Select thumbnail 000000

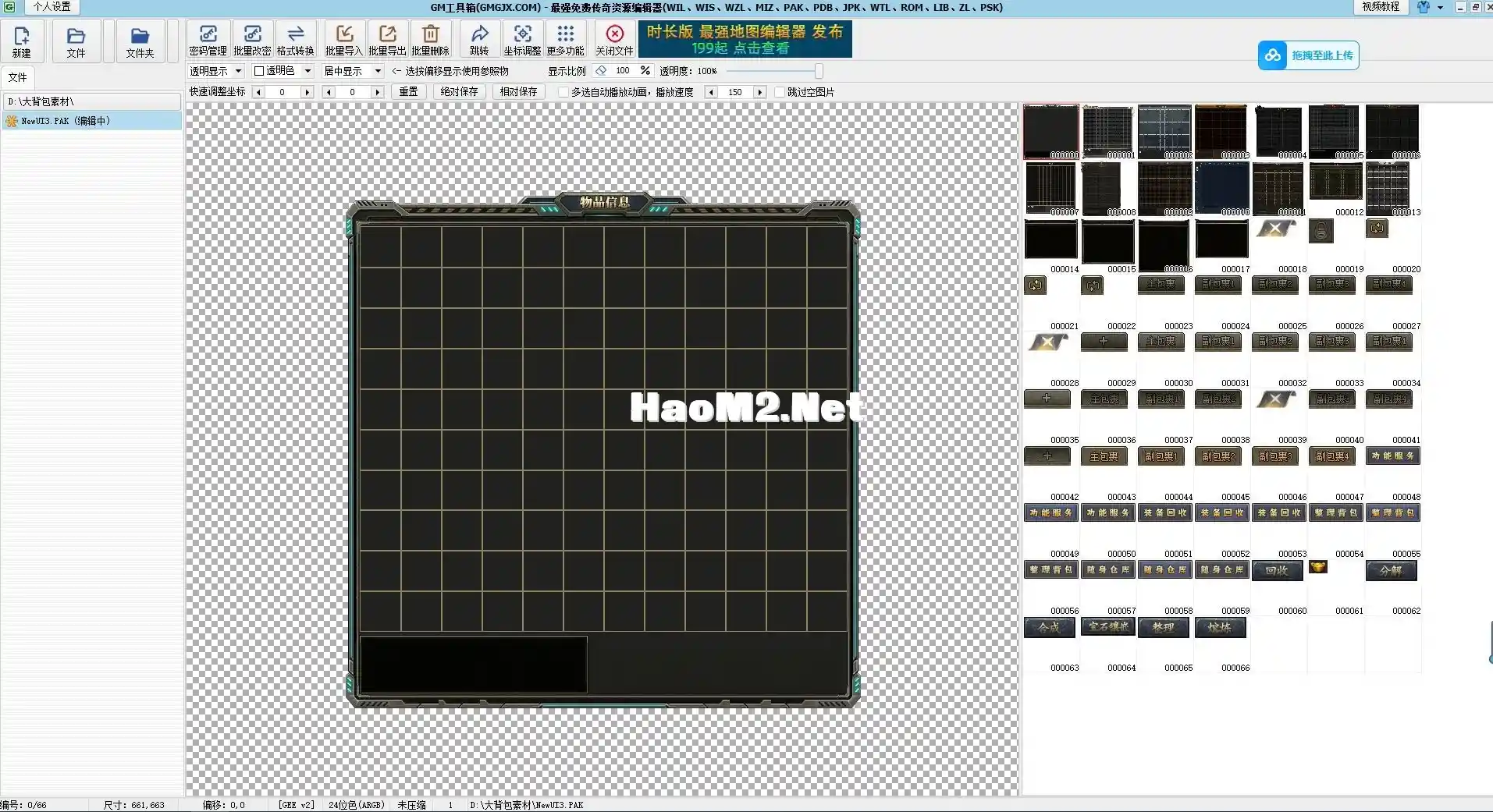click(x=1051, y=132)
